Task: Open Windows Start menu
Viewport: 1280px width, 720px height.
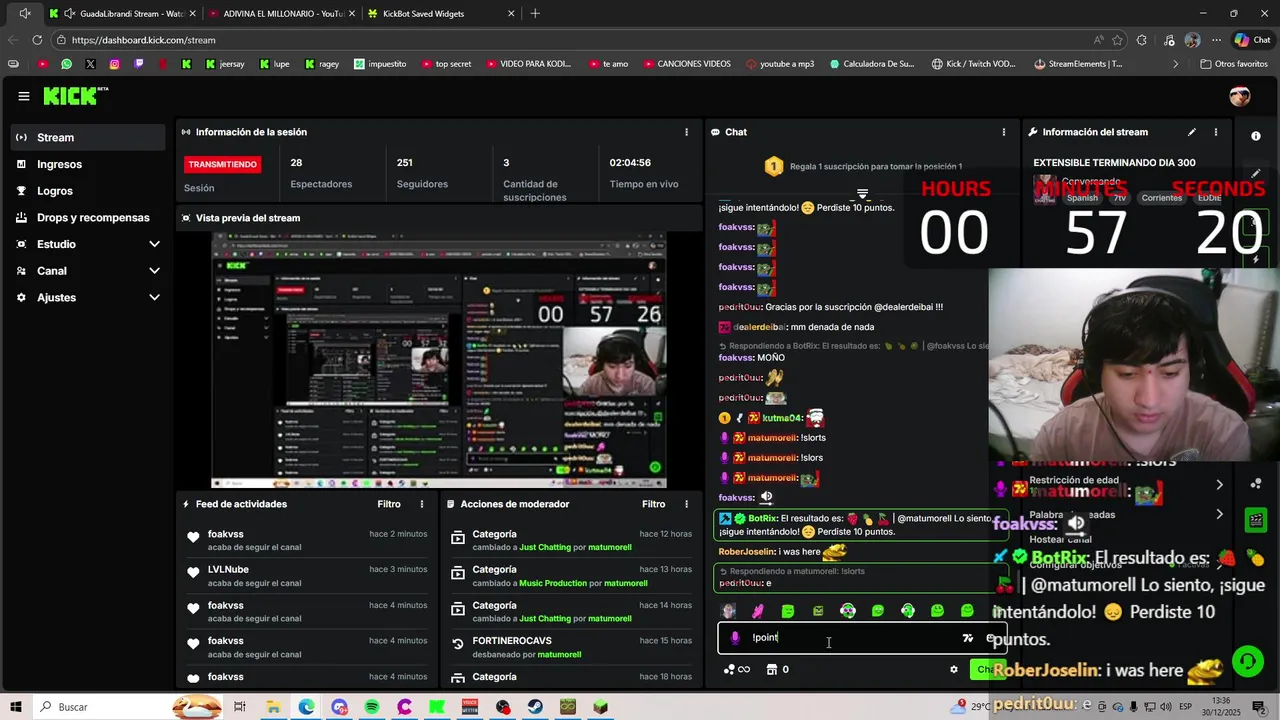Action: pos(15,707)
